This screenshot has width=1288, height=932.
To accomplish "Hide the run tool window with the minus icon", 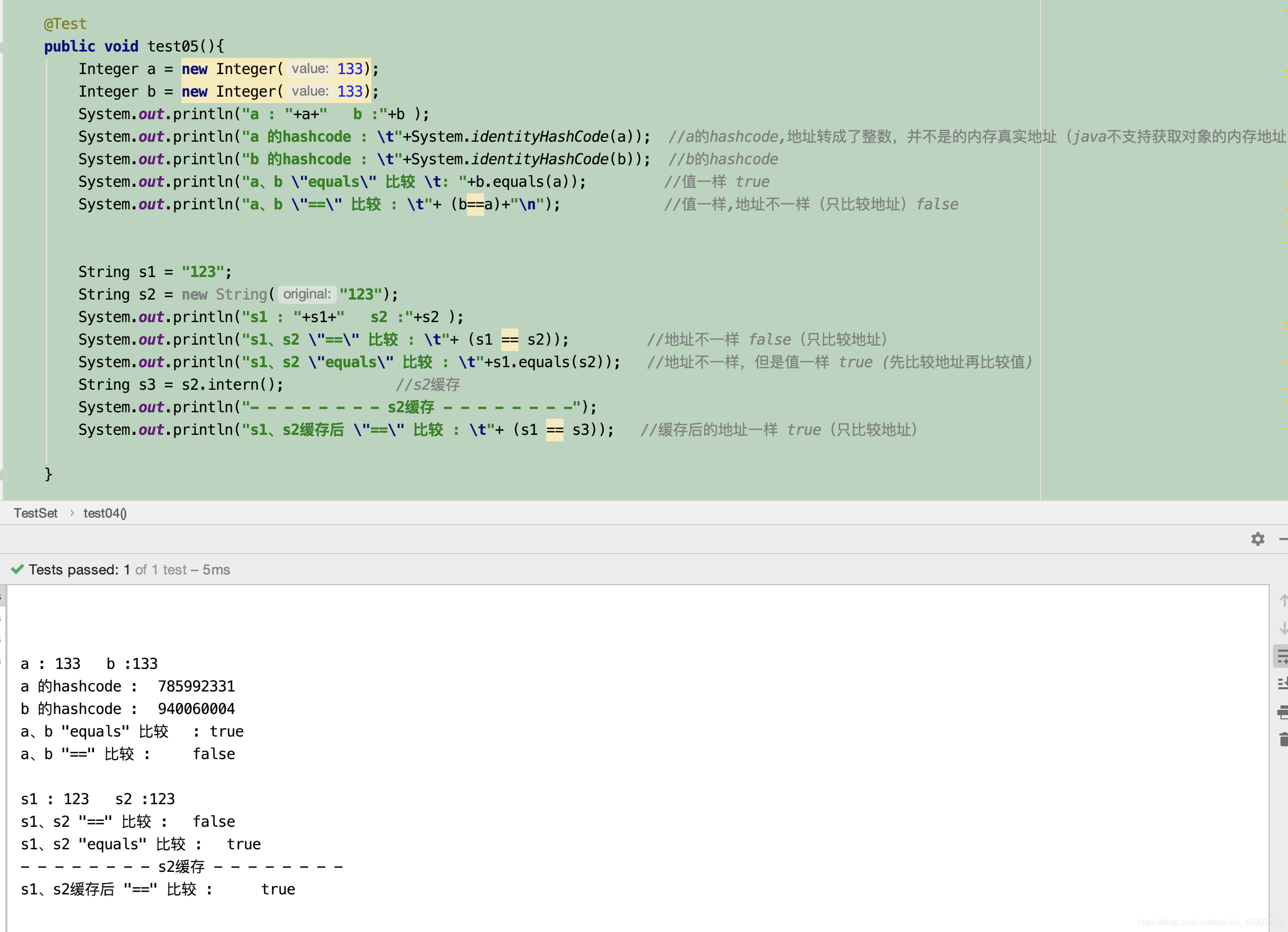I will pyautogui.click(x=1283, y=539).
